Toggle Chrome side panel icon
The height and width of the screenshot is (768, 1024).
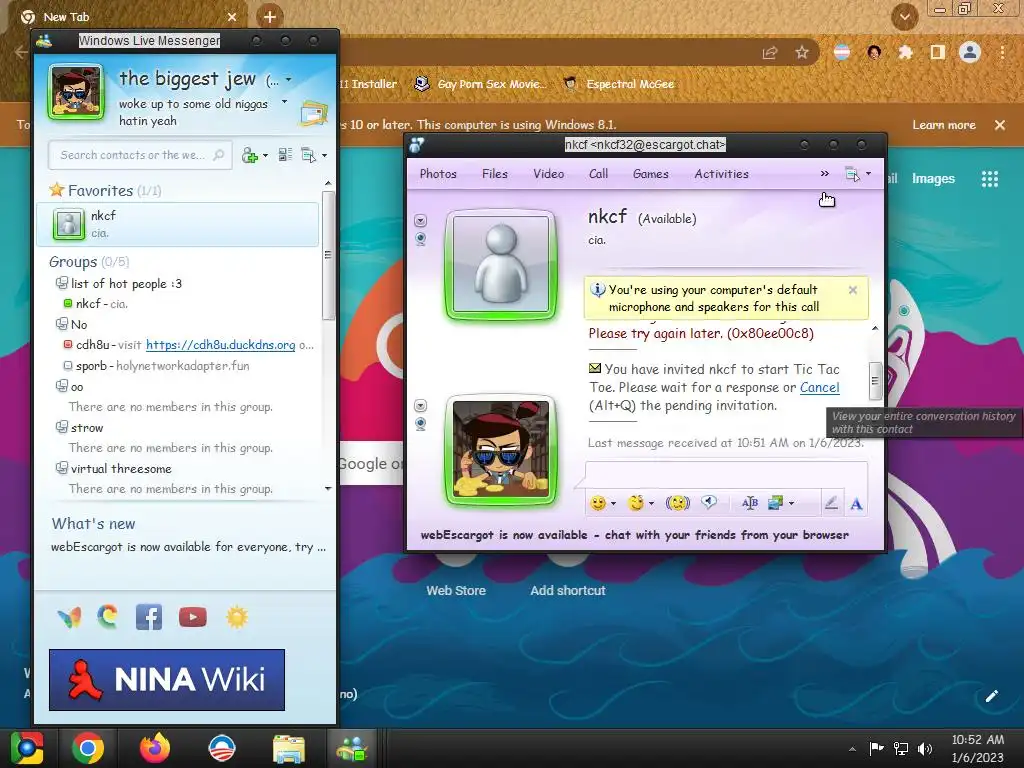938,52
